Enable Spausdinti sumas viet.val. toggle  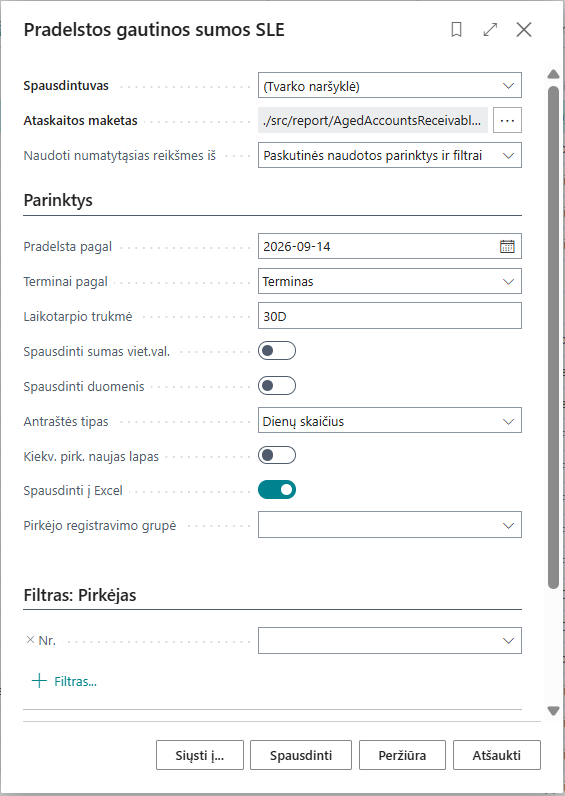[277, 351]
